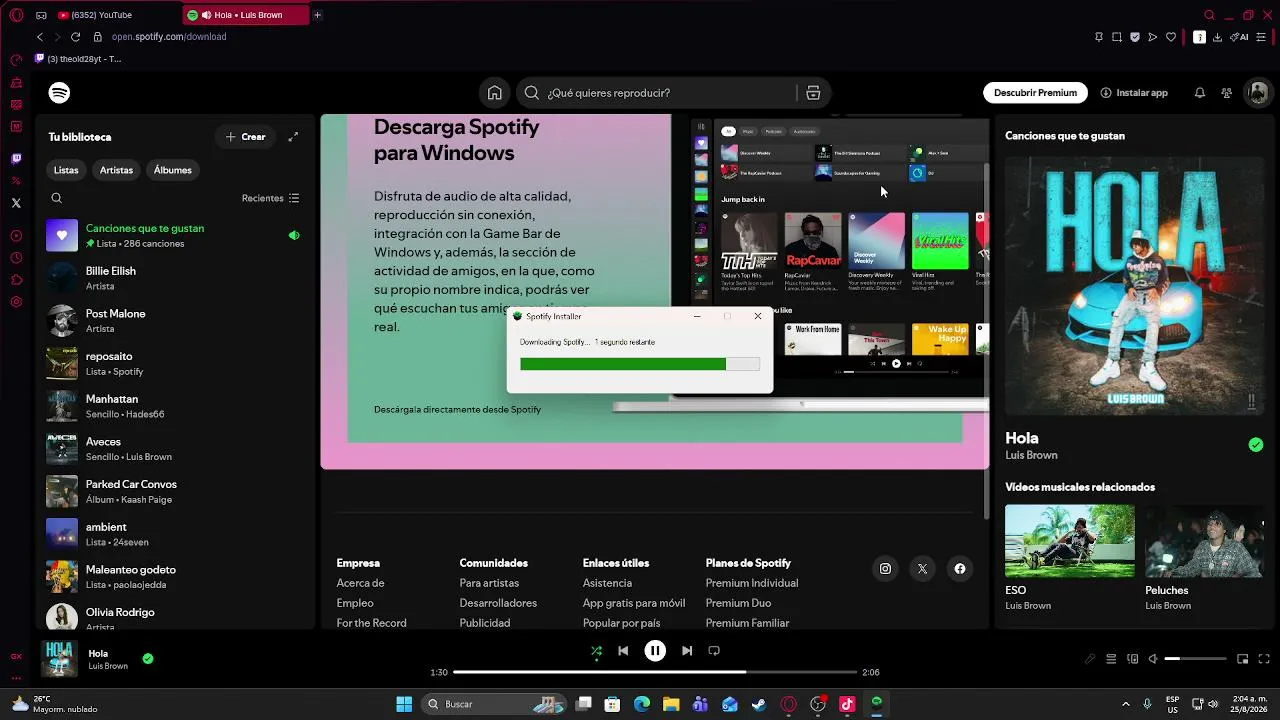The width and height of the screenshot is (1280, 720).
Task: Open the Recientes sort options
Action: pos(270,198)
